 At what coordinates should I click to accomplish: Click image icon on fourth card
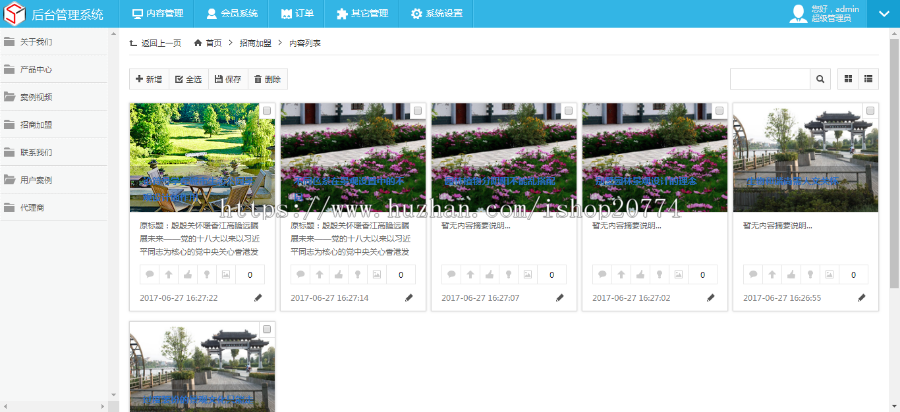point(677,275)
